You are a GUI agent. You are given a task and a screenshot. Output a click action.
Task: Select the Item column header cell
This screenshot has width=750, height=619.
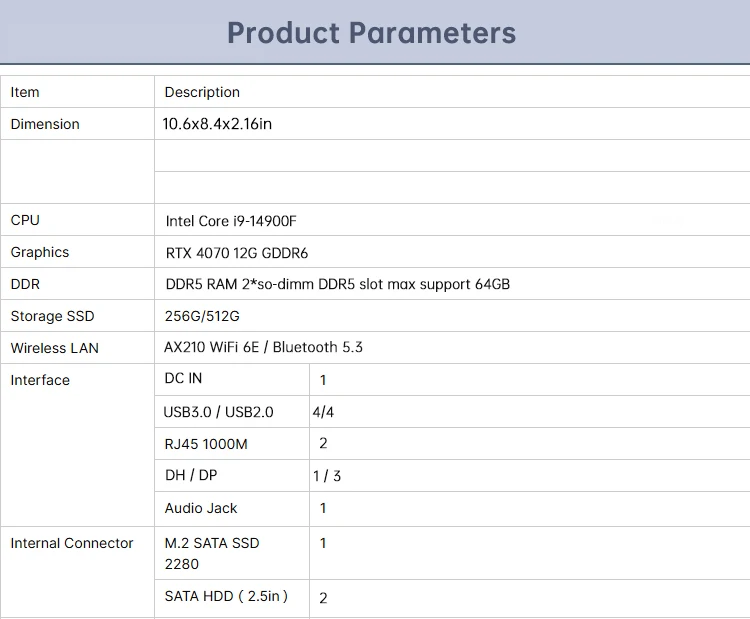pyautogui.click(x=77, y=92)
